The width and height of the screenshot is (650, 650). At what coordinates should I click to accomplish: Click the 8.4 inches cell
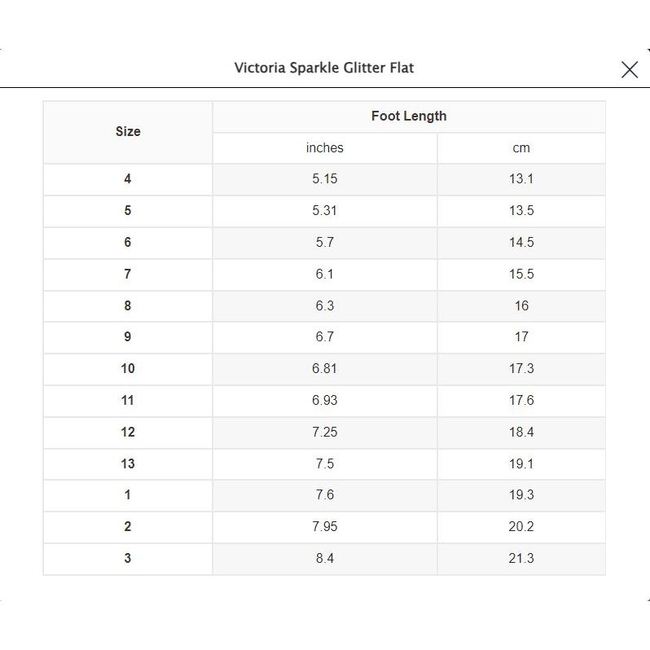point(325,558)
